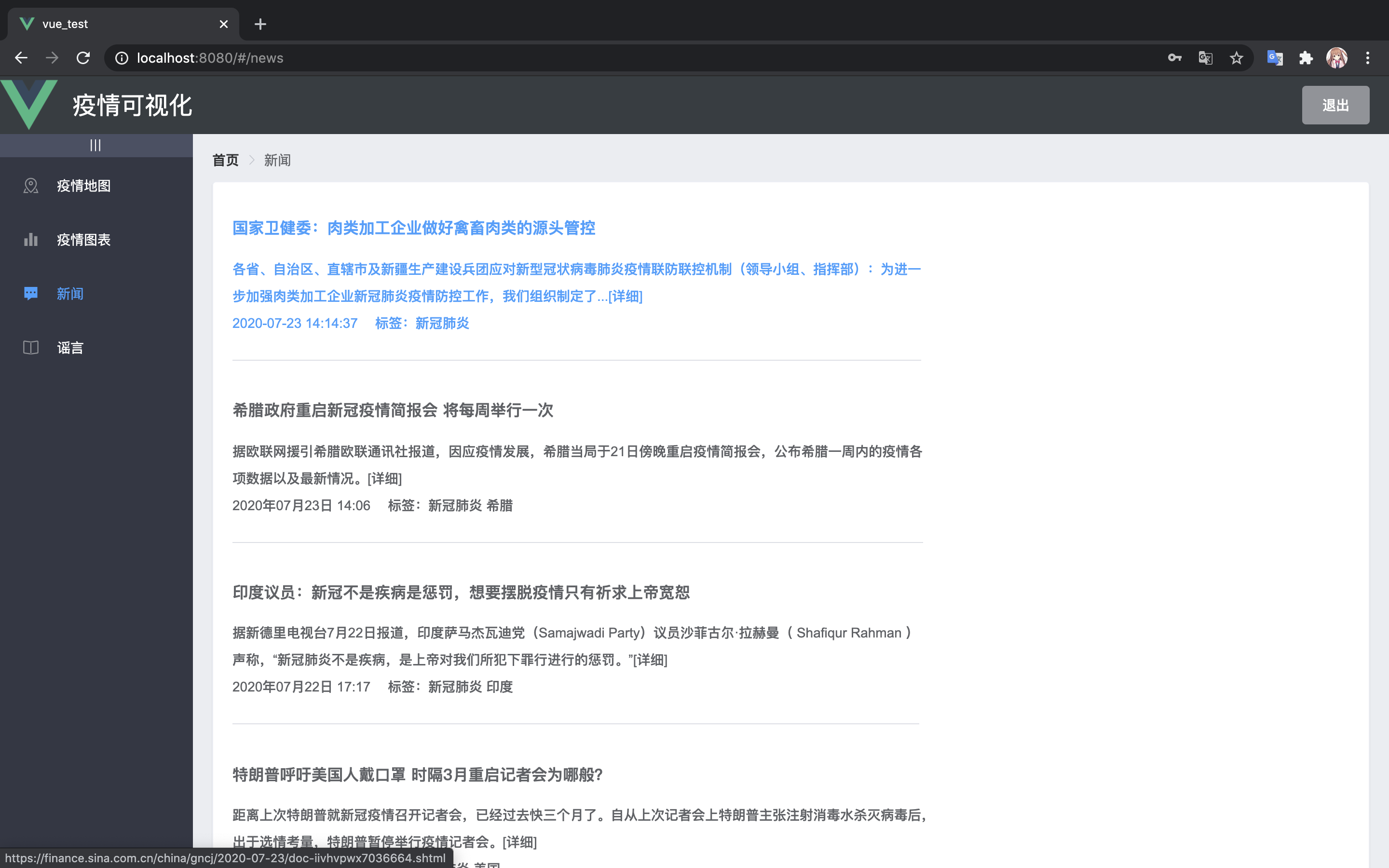Select the 疫情图表 menu item

point(84,239)
